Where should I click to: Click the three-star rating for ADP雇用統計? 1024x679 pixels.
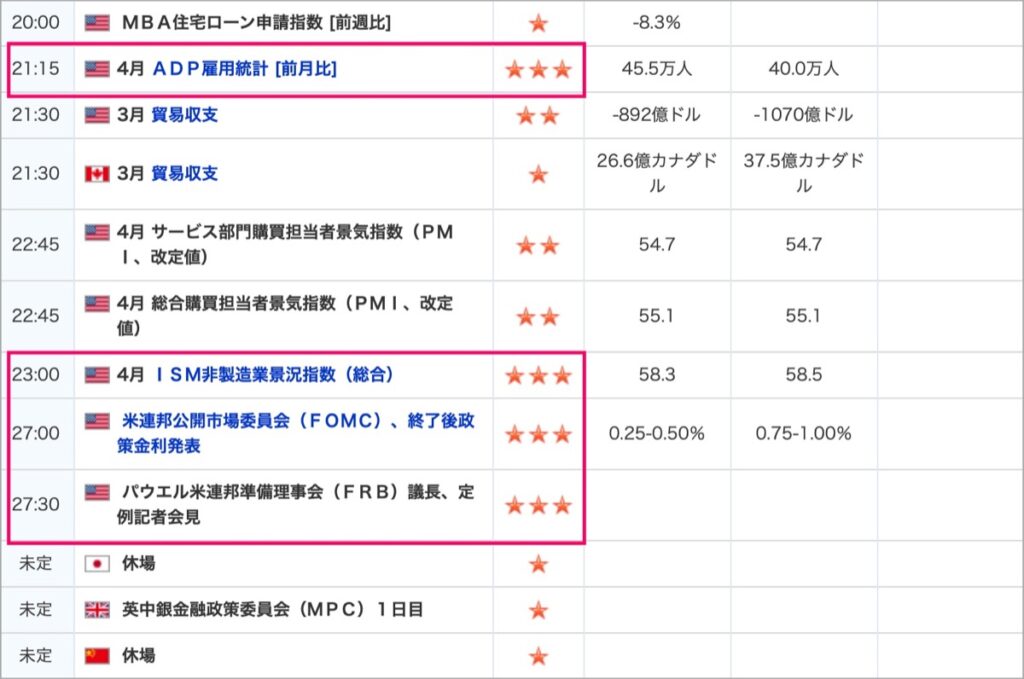(x=539, y=69)
